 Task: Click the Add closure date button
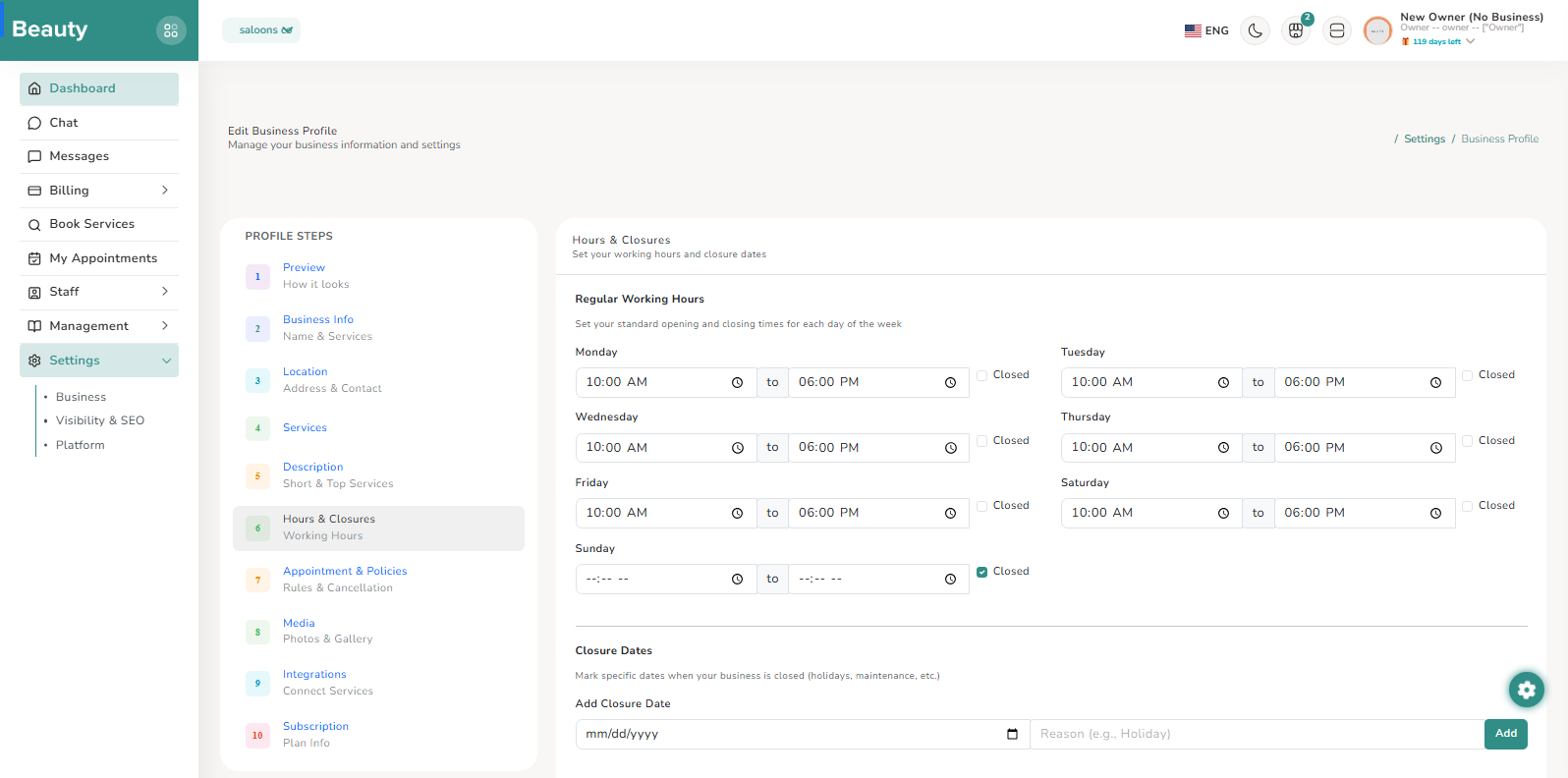[1506, 734]
